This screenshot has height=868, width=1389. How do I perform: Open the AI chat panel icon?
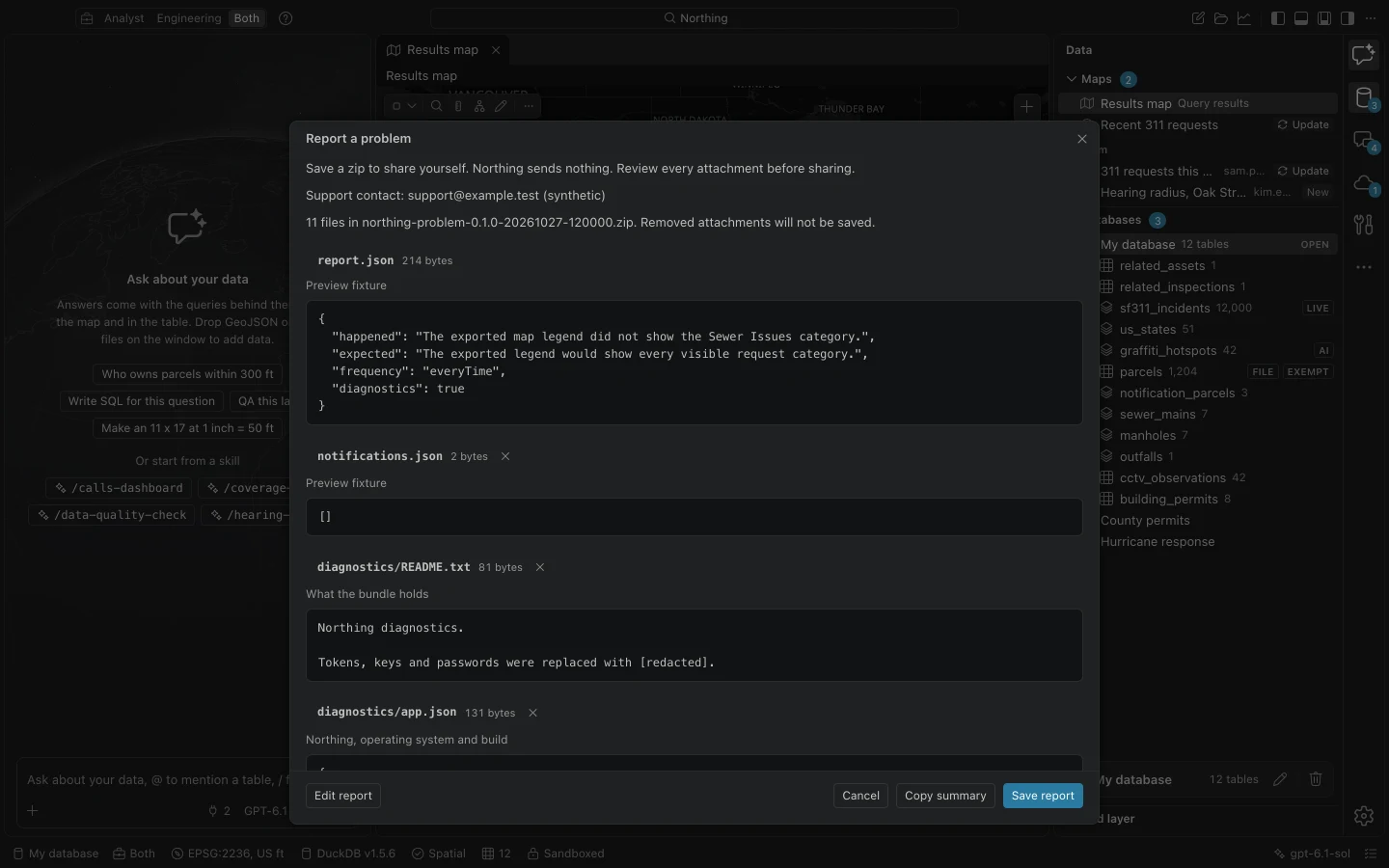click(1364, 55)
